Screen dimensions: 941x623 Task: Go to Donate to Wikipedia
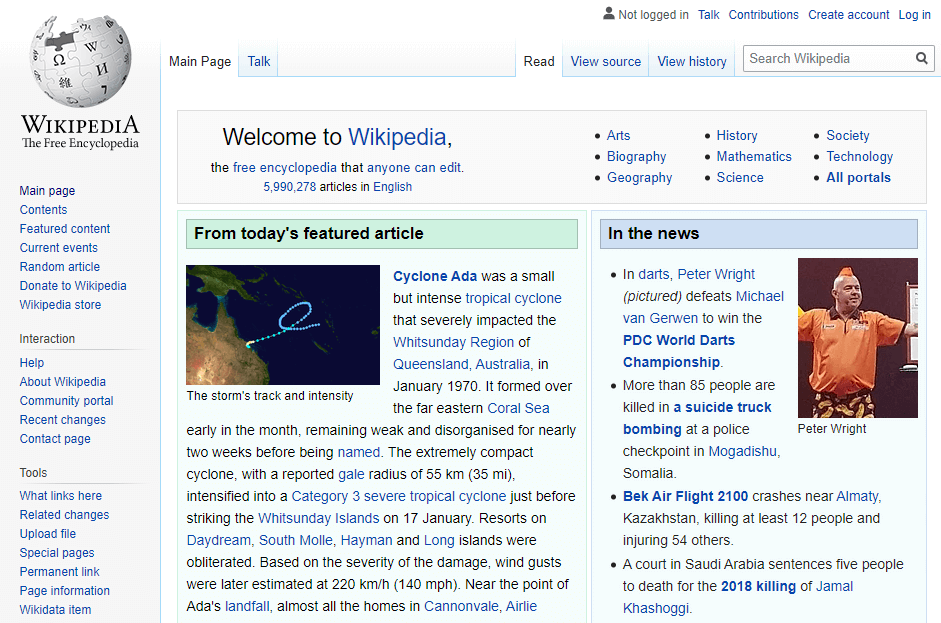point(73,285)
